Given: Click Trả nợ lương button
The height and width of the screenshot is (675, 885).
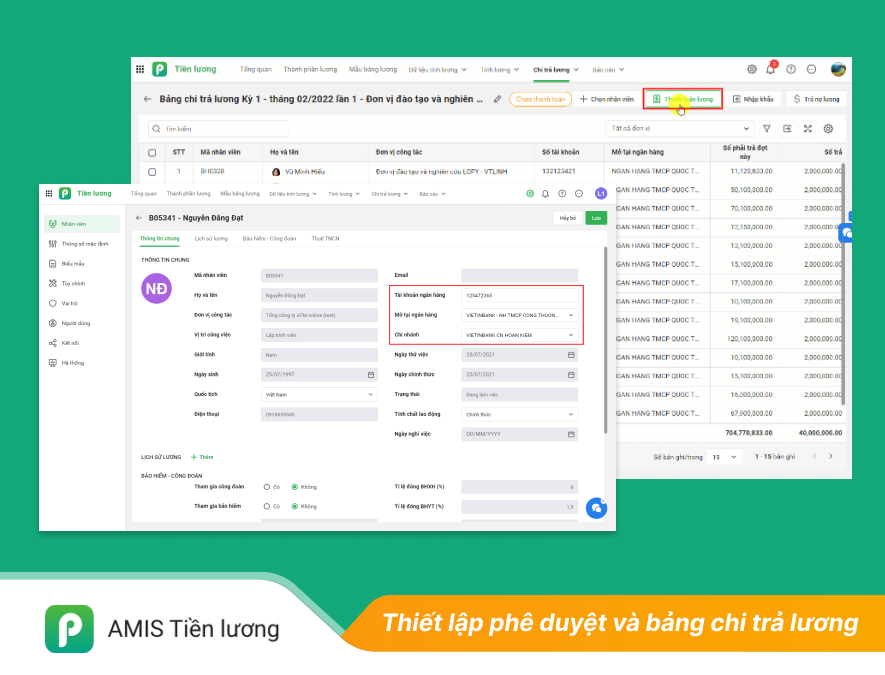Looking at the screenshot, I should tap(816, 99).
